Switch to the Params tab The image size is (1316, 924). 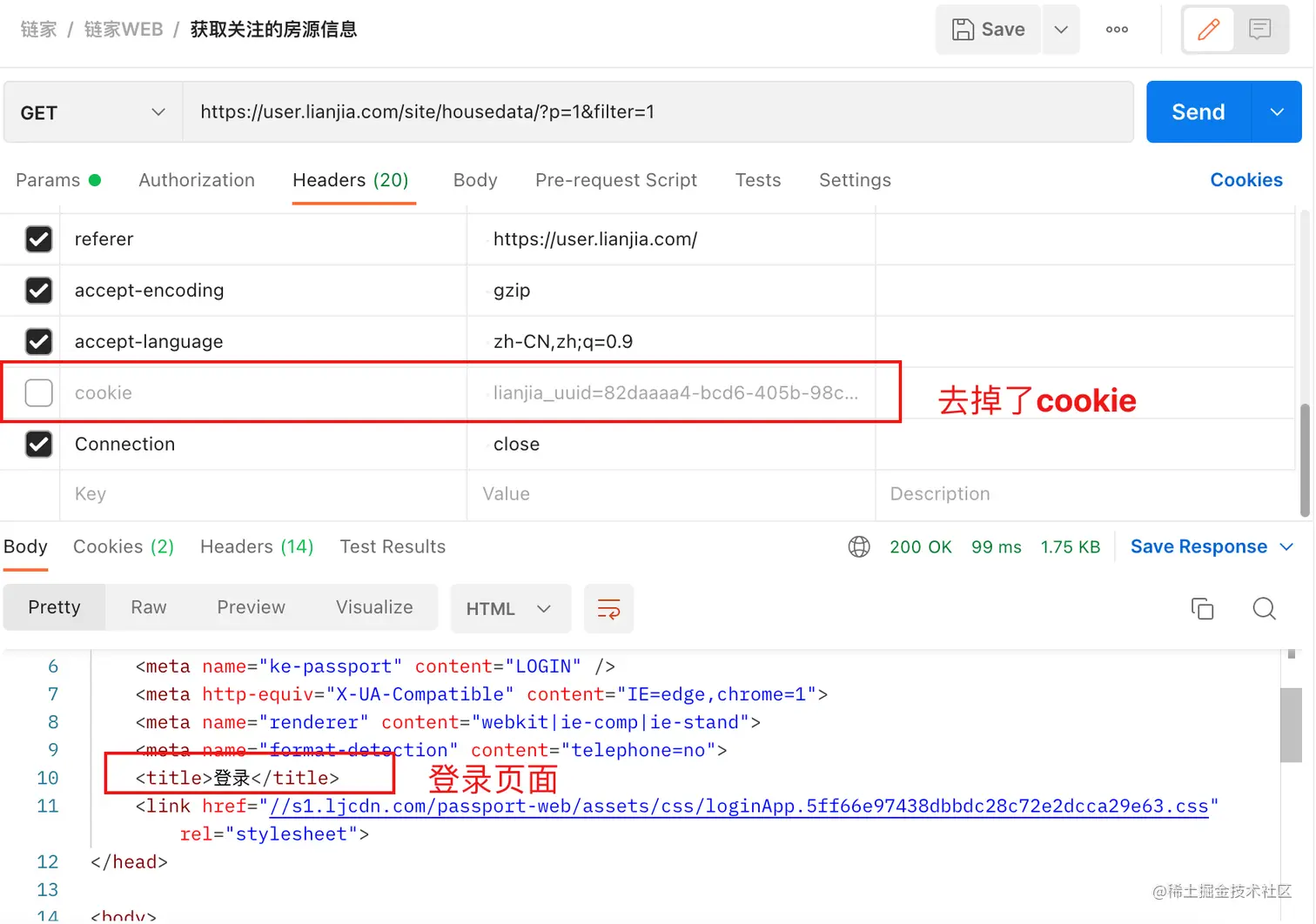click(x=58, y=180)
